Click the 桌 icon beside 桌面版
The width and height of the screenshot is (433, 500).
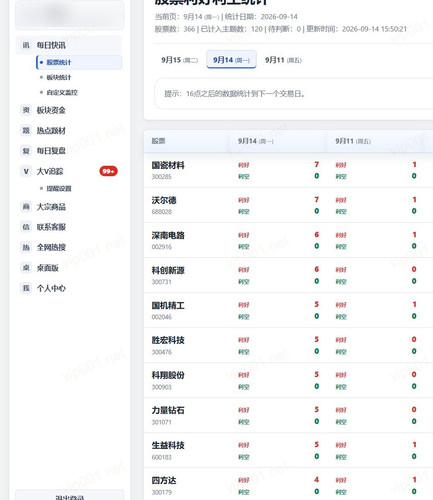pos(26,268)
